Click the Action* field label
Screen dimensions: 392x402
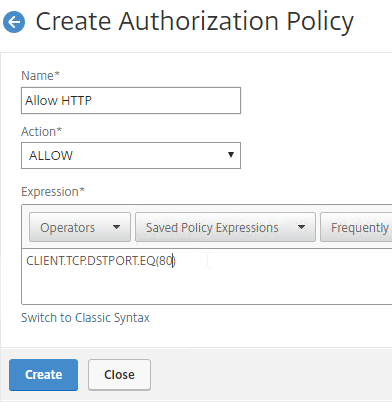point(41,132)
